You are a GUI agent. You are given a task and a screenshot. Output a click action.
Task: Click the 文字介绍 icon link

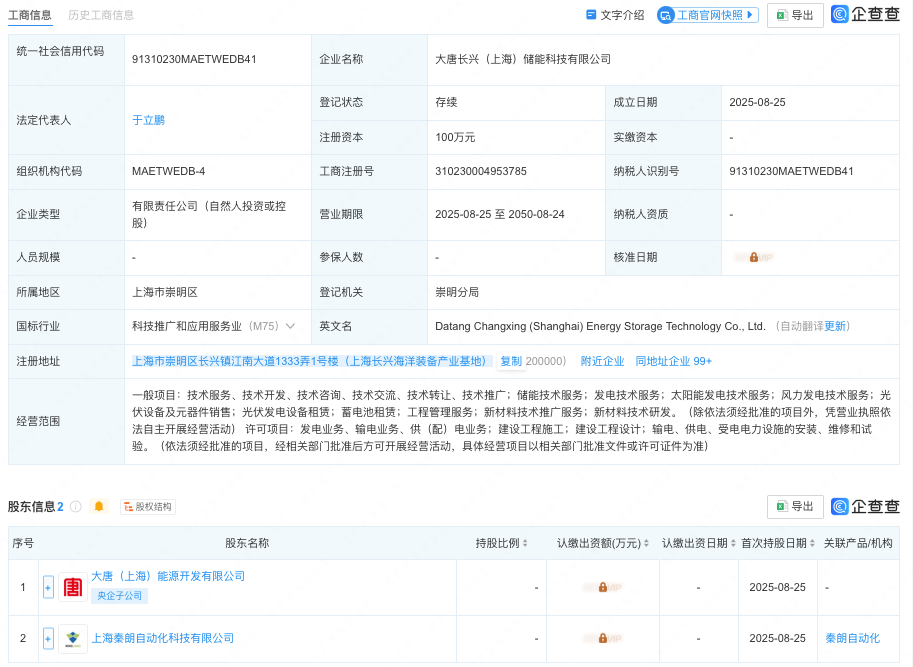pos(615,15)
